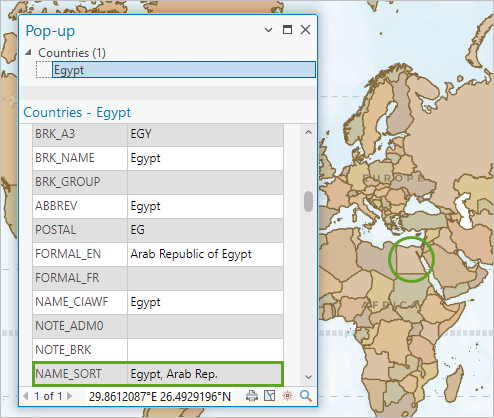This screenshot has height=418, width=494.
Task: Select Egypt in the results tree
Action: pos(184,70)
